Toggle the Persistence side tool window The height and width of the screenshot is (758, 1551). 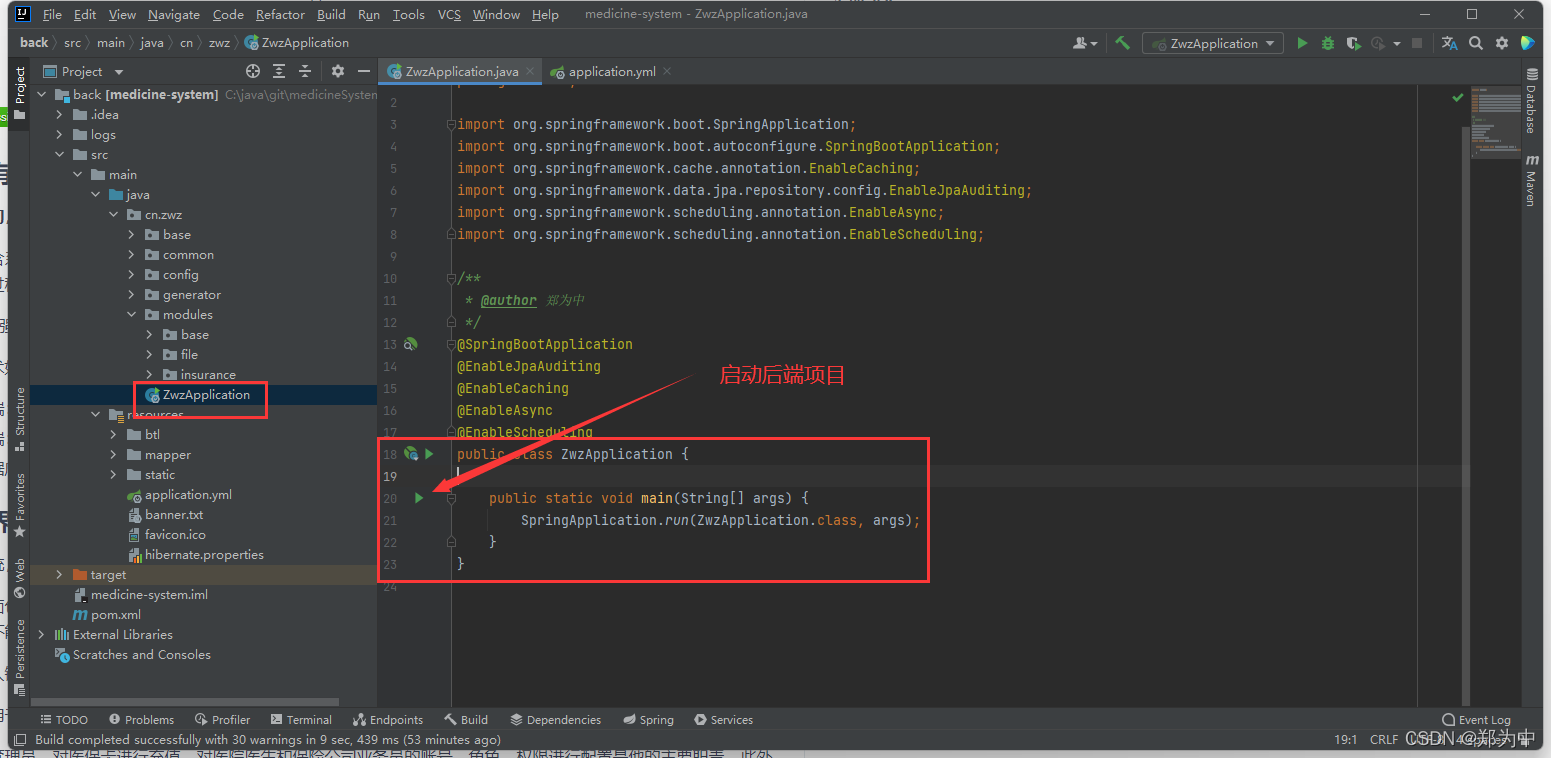pyautogui.click(x=19, y=656)
